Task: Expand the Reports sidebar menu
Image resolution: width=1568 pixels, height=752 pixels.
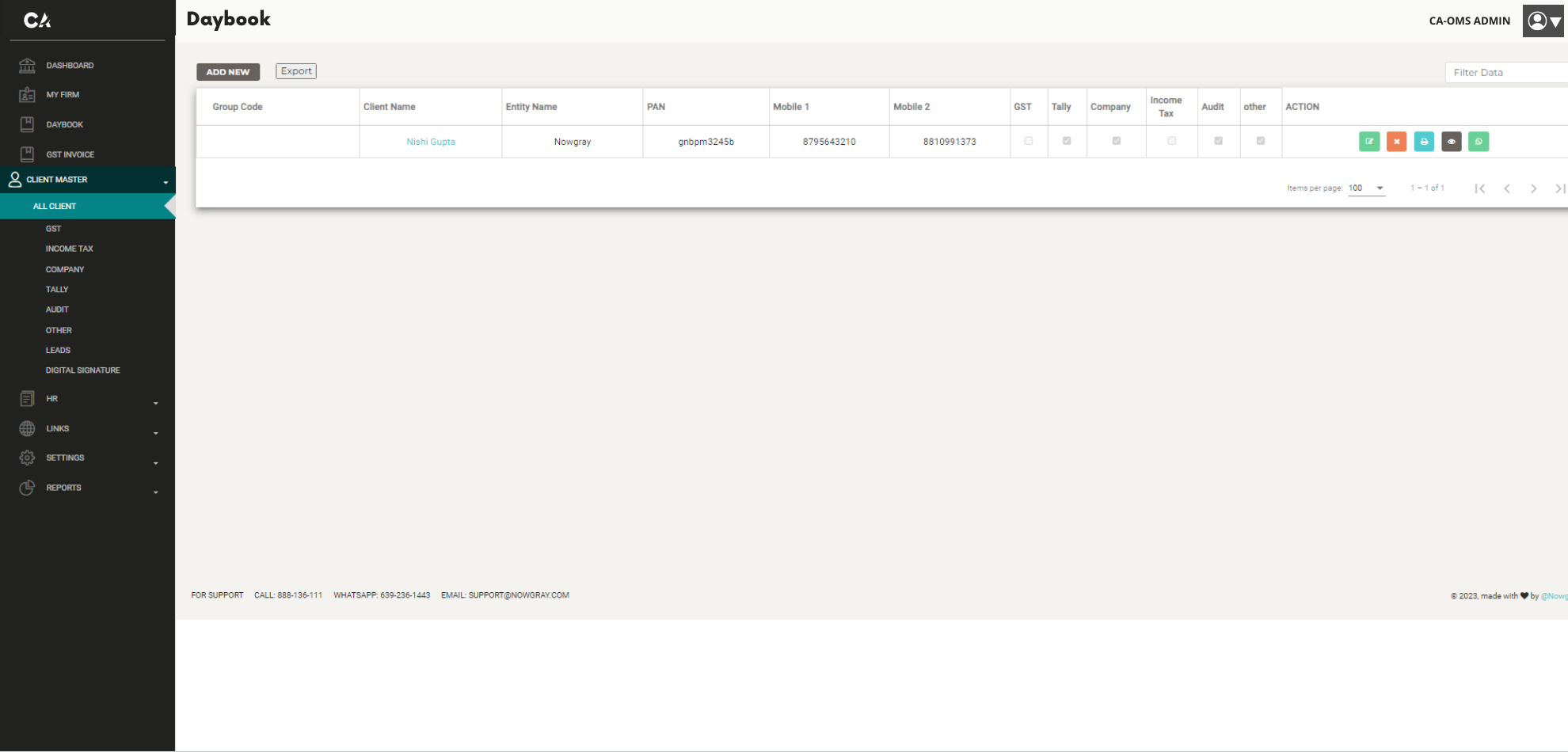Action: click(87, 488)
